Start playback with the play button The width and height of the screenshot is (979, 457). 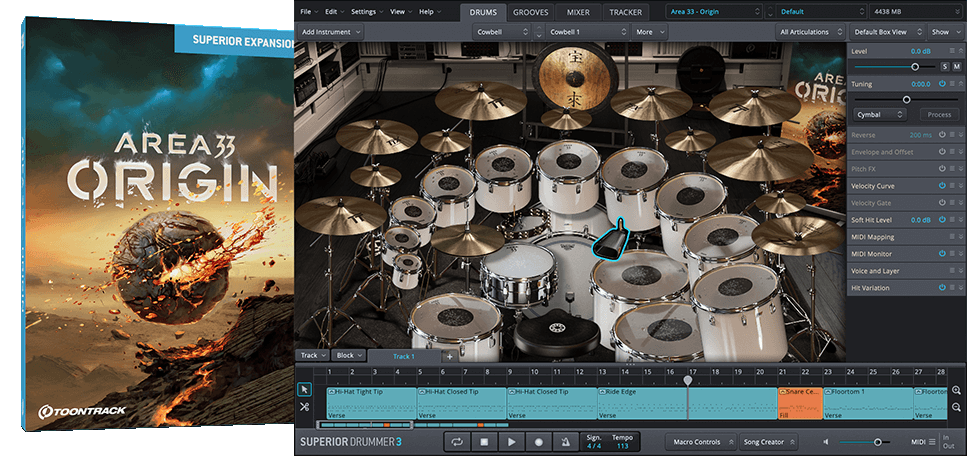[x=511, y=442]
